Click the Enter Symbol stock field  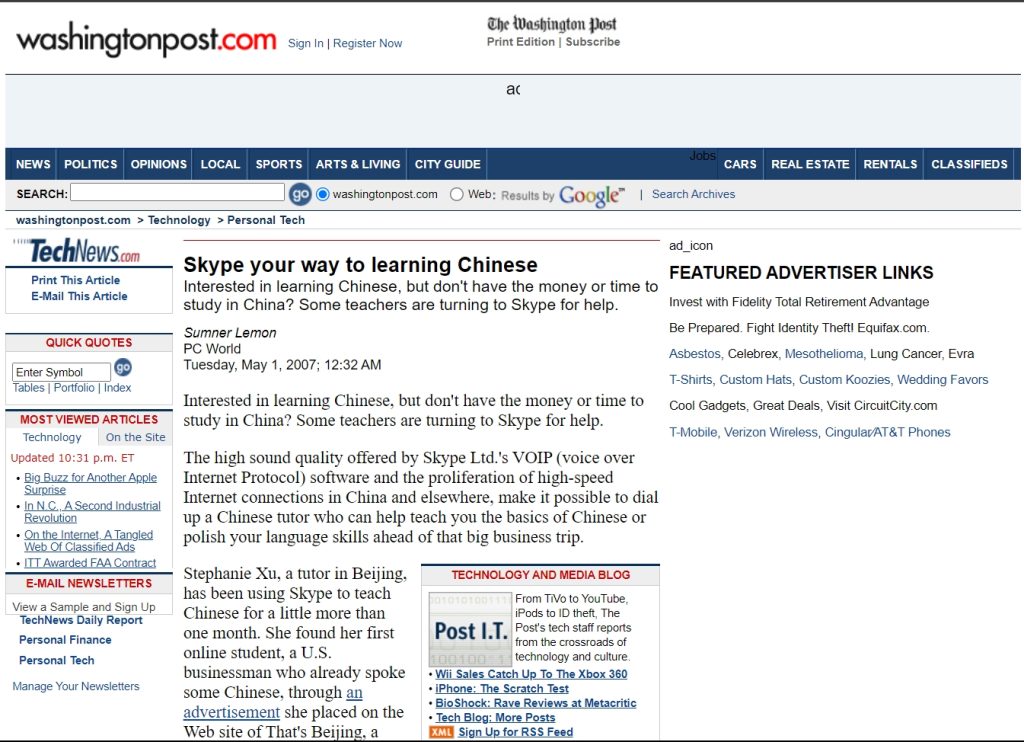[x=61, y=372]
